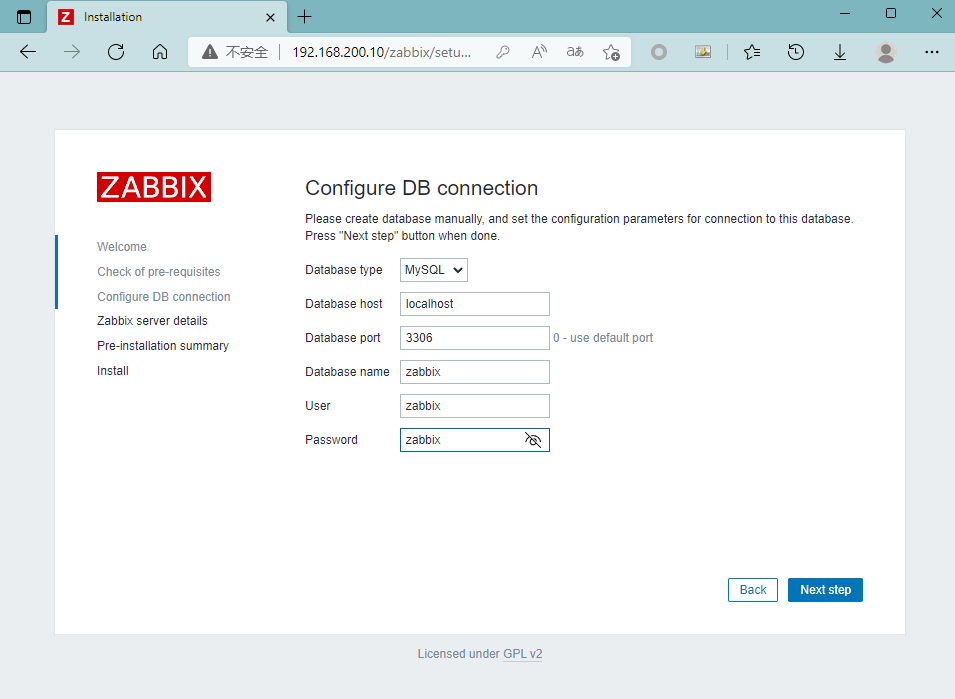This screenshot has width=955, height=699.
Task: Focus the User input field
Action: (475, 406)
